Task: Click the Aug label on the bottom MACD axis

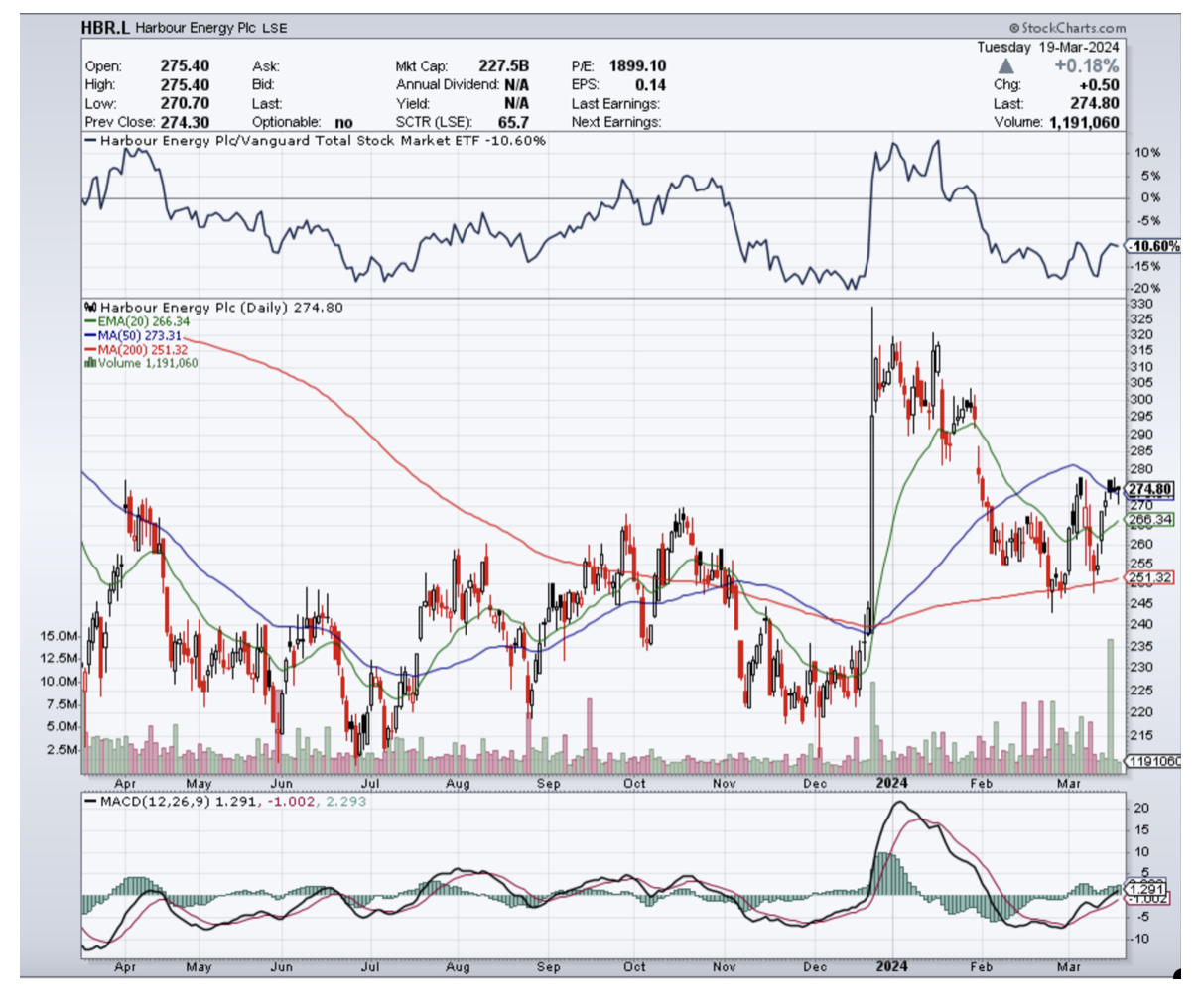Action: click(x=458, y=966)
